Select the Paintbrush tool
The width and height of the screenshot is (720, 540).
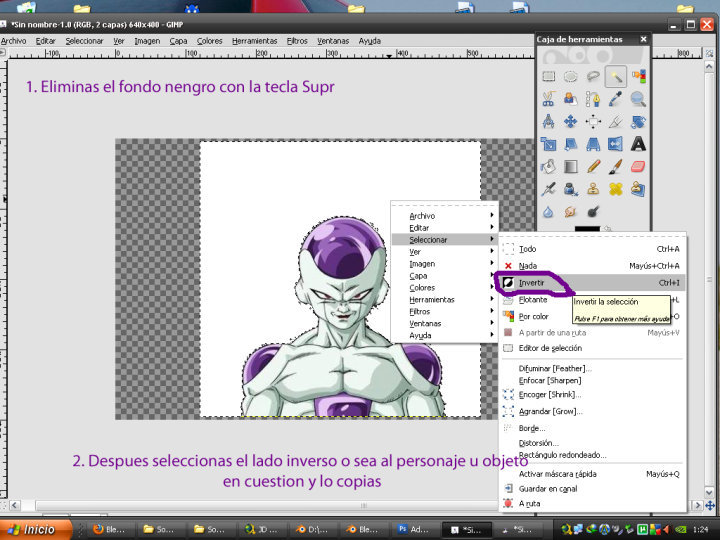tap(616, 166)
